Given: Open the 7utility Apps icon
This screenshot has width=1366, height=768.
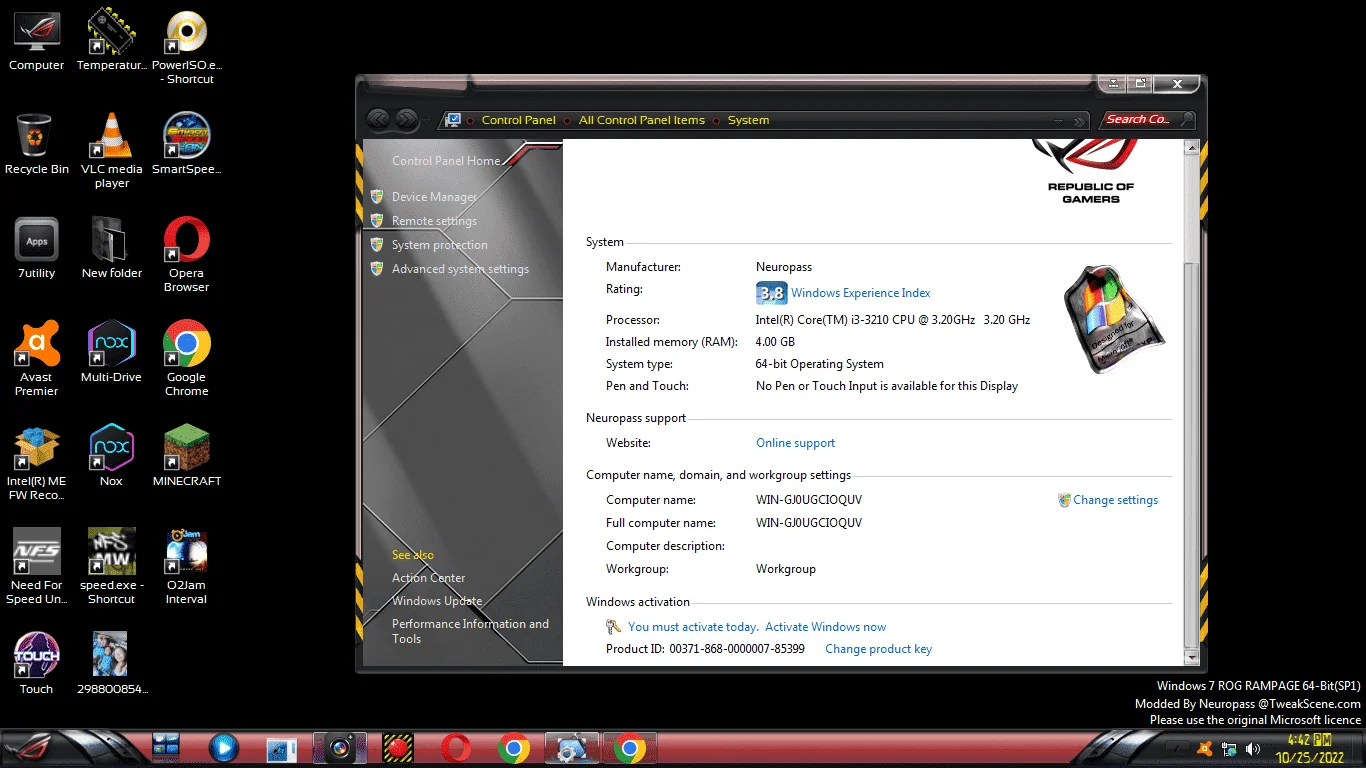Looking at the screenshot, I should (x=36, y=248).
